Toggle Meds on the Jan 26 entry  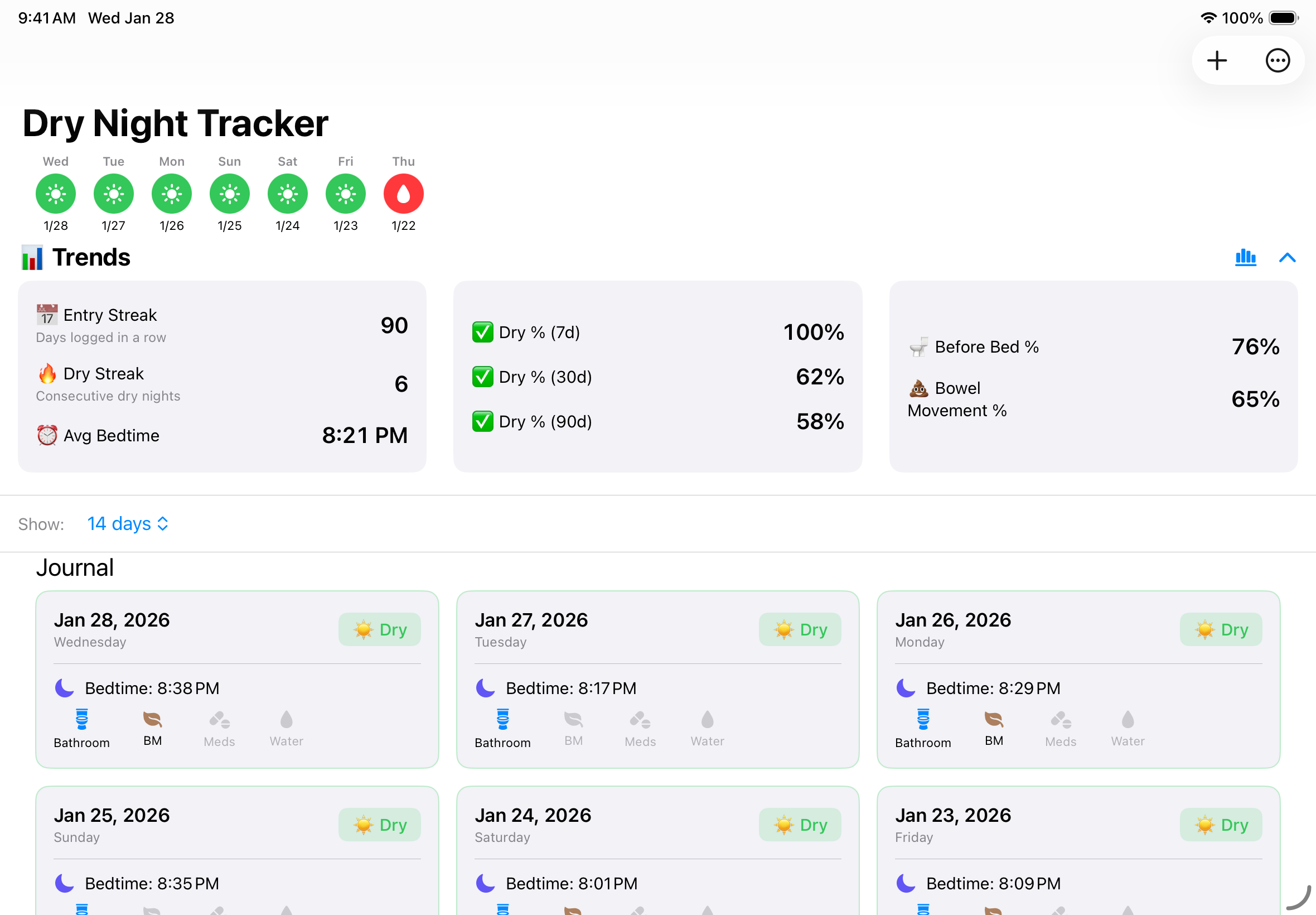click(1061, 729)
